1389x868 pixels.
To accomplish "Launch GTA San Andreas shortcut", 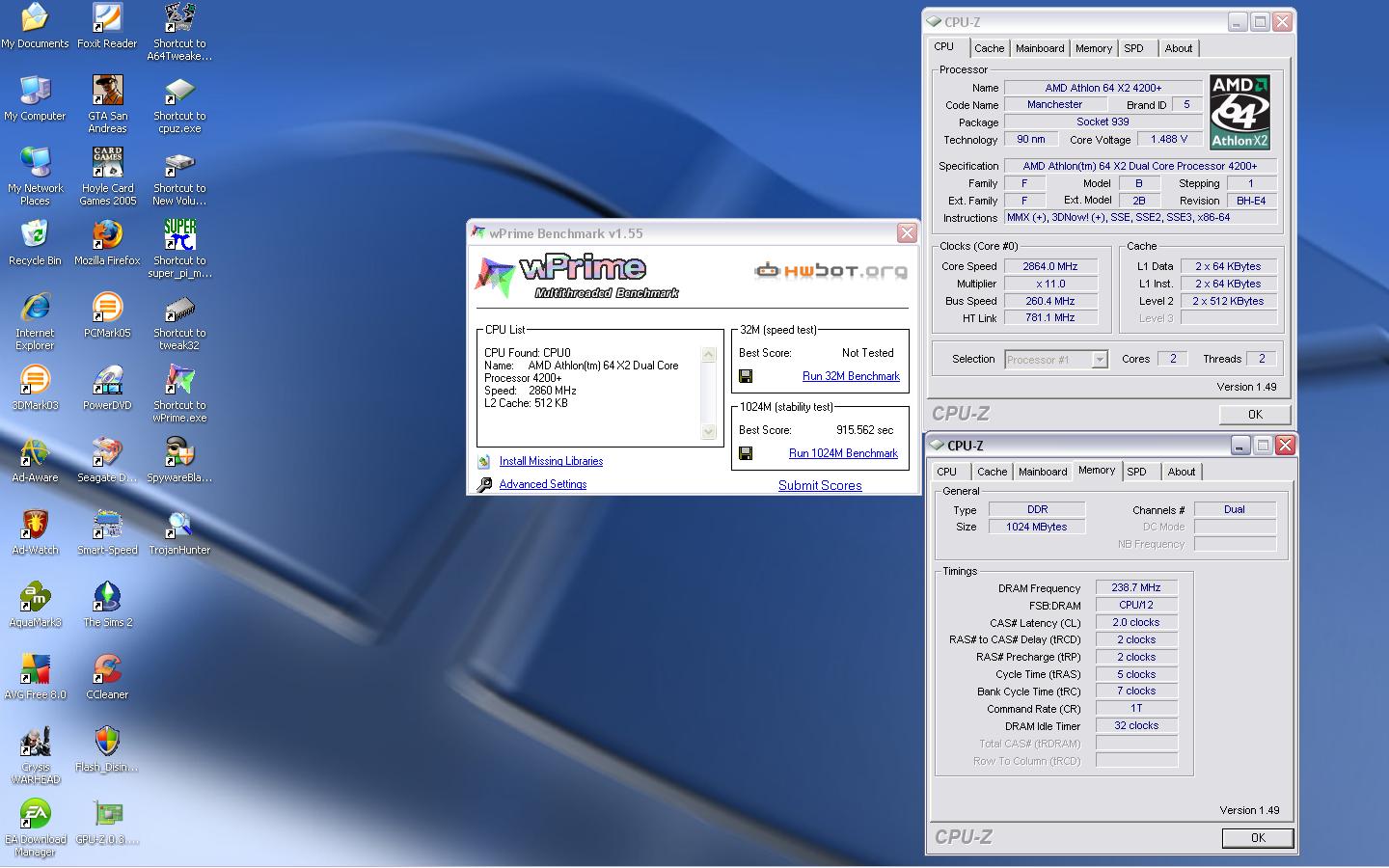I will pos(107,104).
